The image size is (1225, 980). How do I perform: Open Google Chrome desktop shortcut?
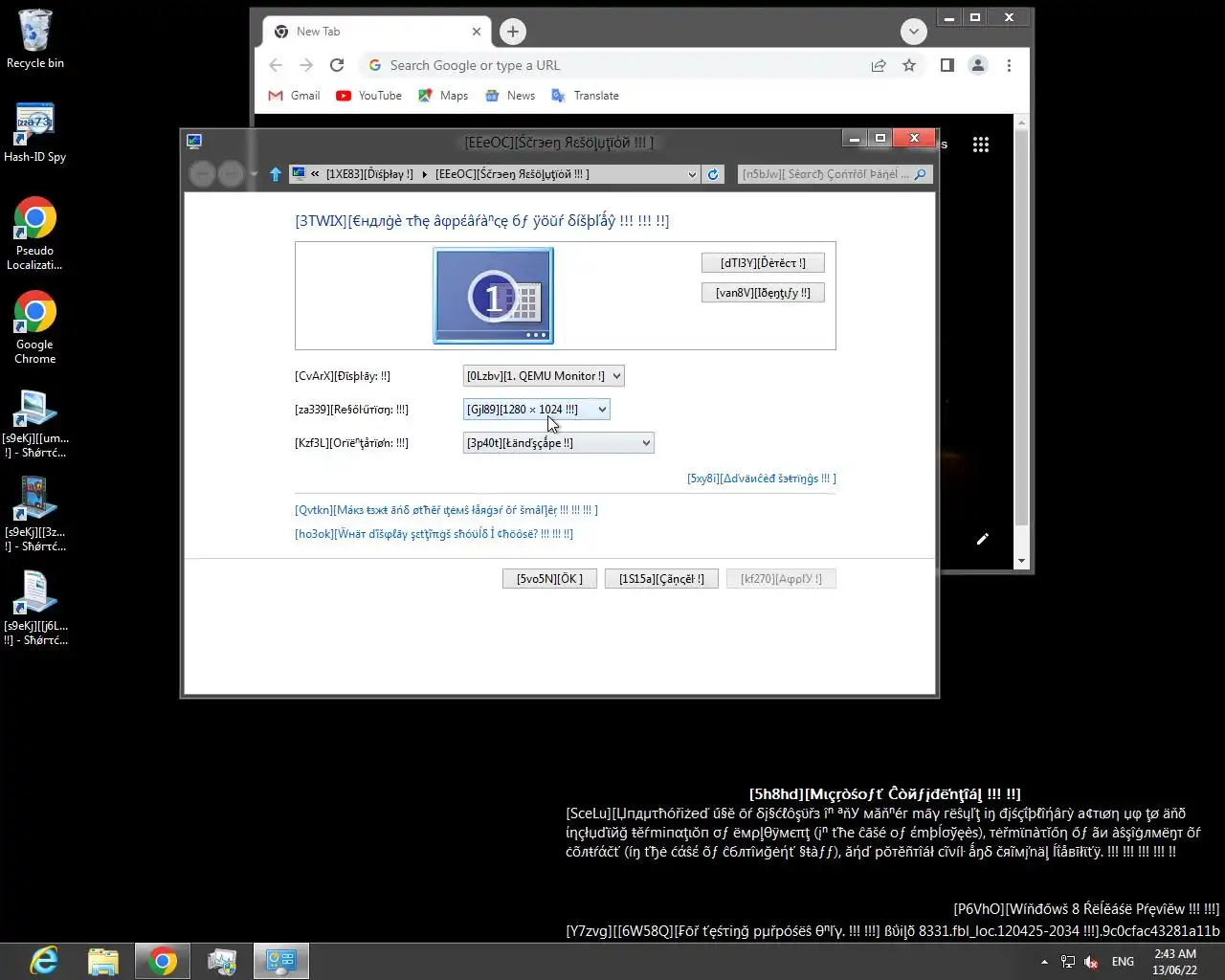[34, 327]
